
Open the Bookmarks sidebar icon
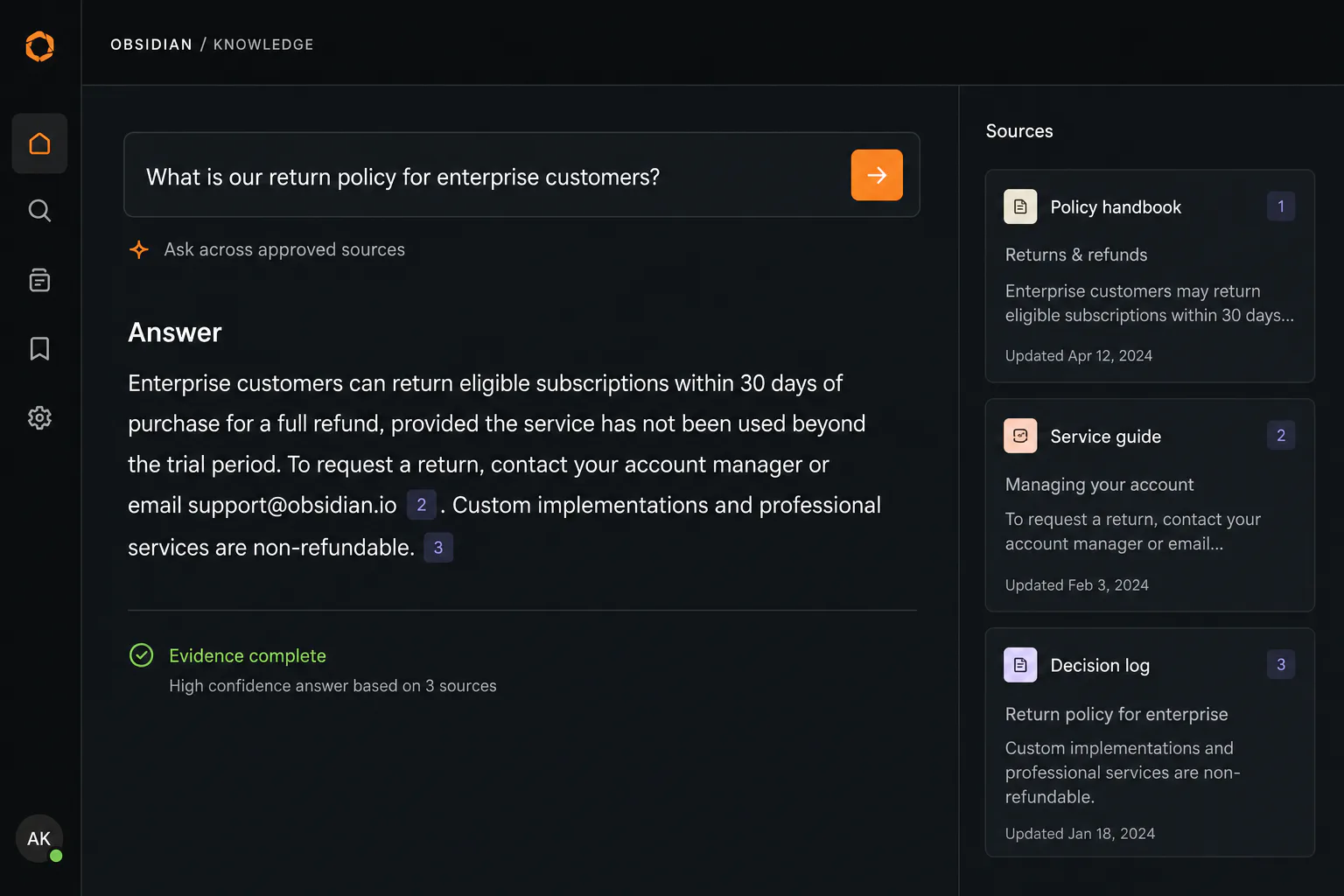39,348
